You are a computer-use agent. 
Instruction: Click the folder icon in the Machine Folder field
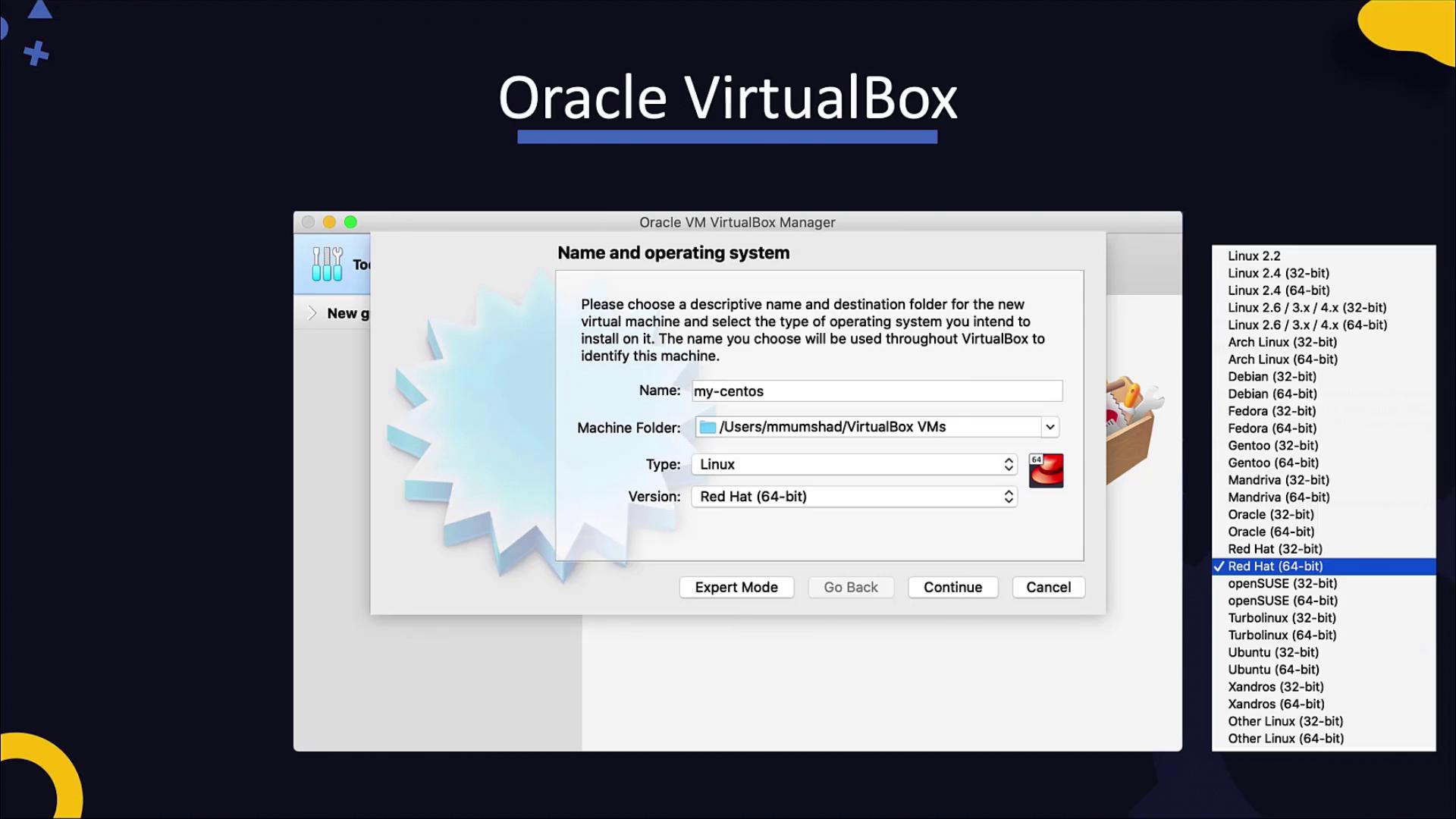[x=708, y=427]
